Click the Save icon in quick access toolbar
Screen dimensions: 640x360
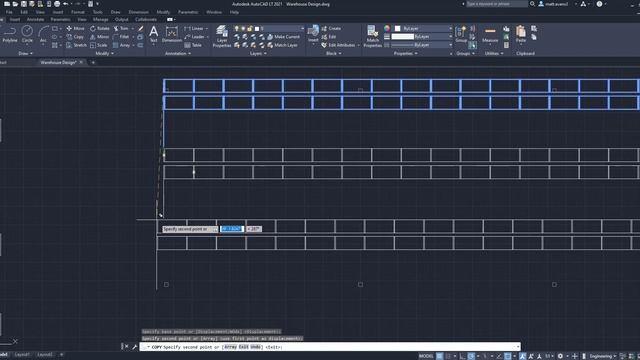click(23, 4)
